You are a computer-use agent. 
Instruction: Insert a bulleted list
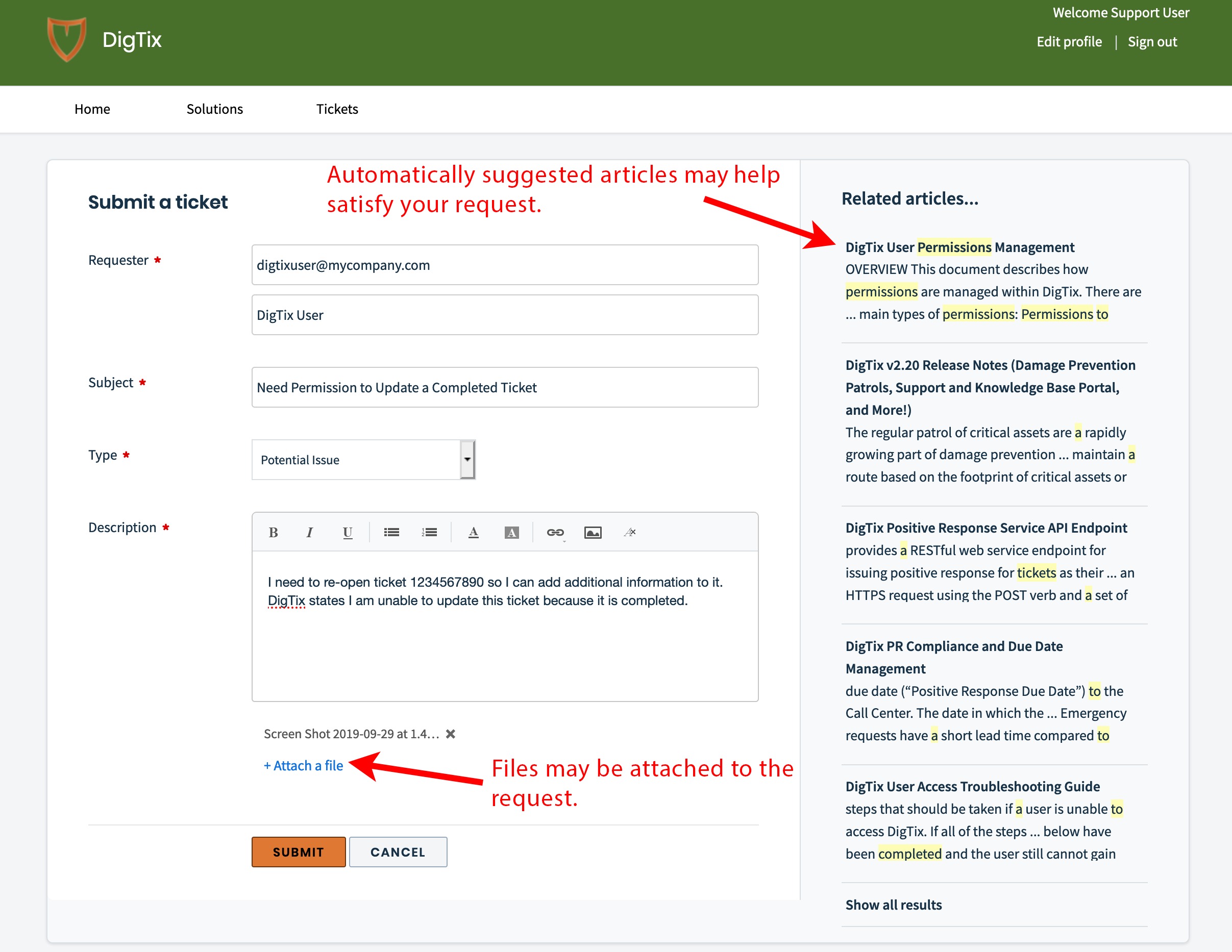391,533
